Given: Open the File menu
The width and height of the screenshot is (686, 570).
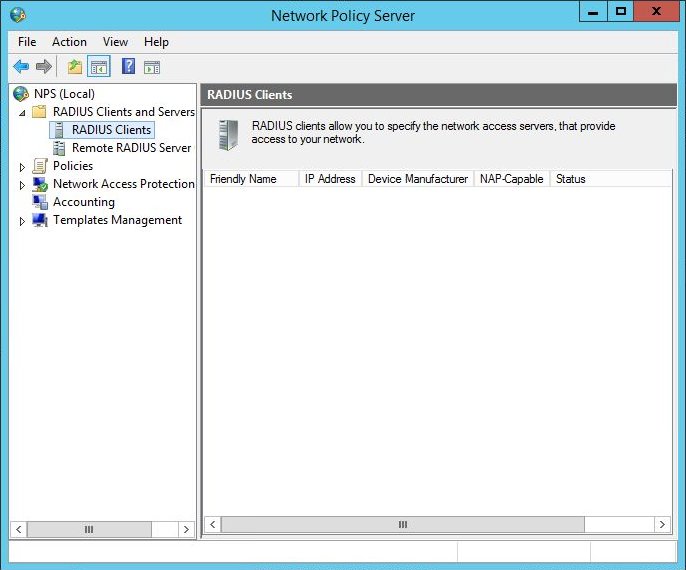Looking at the screenshot, I should pos(27,42).
